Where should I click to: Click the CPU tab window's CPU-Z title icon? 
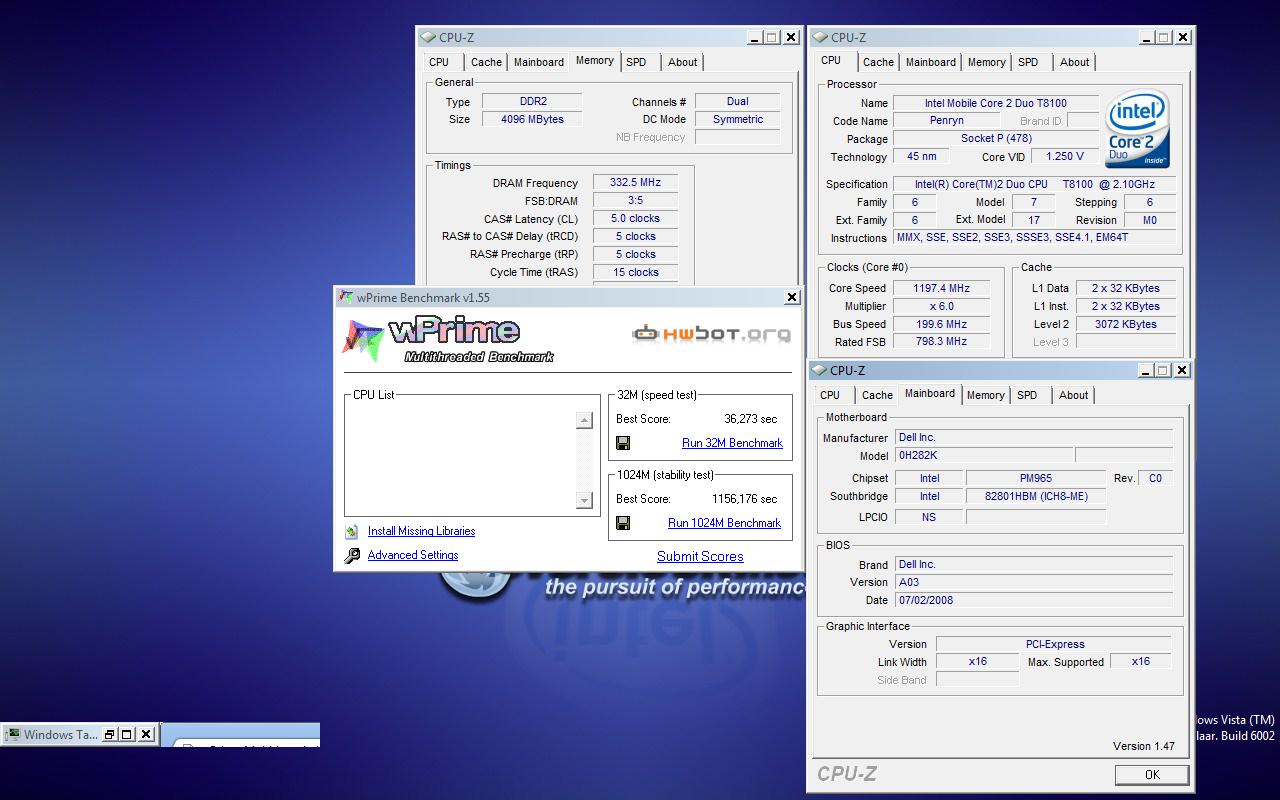[x=820, y=37]
